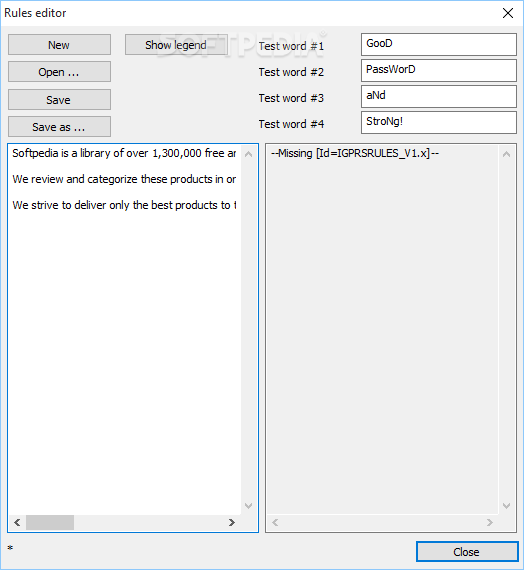
Task: Click the line starting 'We review and categorize'
Action: [124, 179]
